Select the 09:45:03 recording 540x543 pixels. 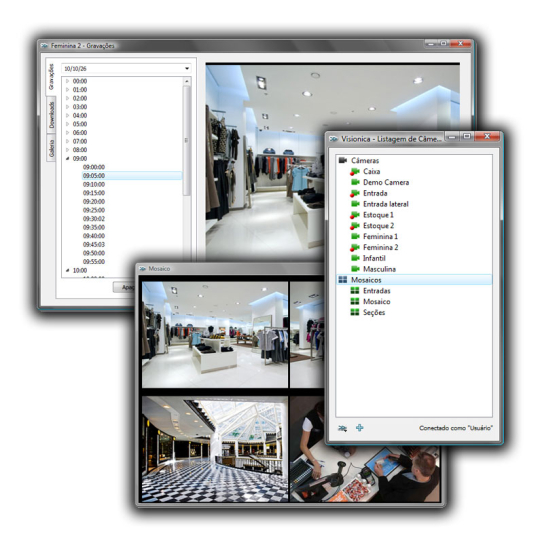(94, 244)
